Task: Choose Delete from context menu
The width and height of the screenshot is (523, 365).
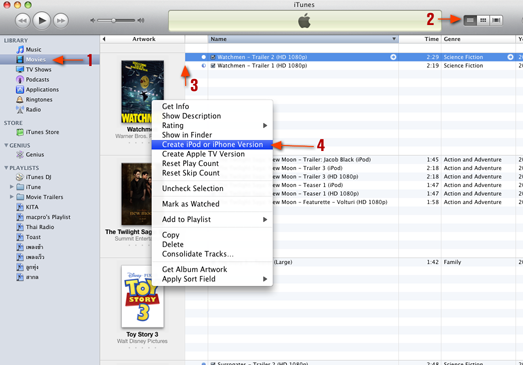Action: point(212,245)
